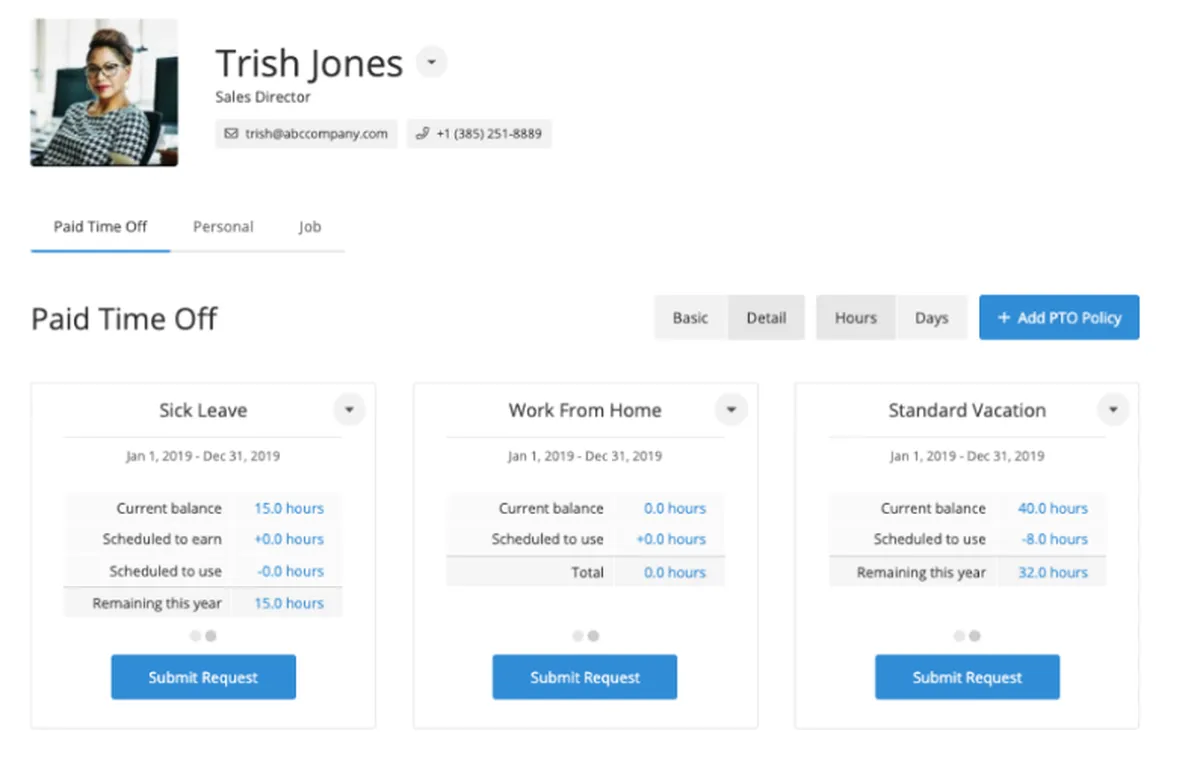Image resolution: width=1200 pixels, height=766 pixels.
Task: Click Sick Leave current balance 15.0 hours
Action: (x=289, y=508)
